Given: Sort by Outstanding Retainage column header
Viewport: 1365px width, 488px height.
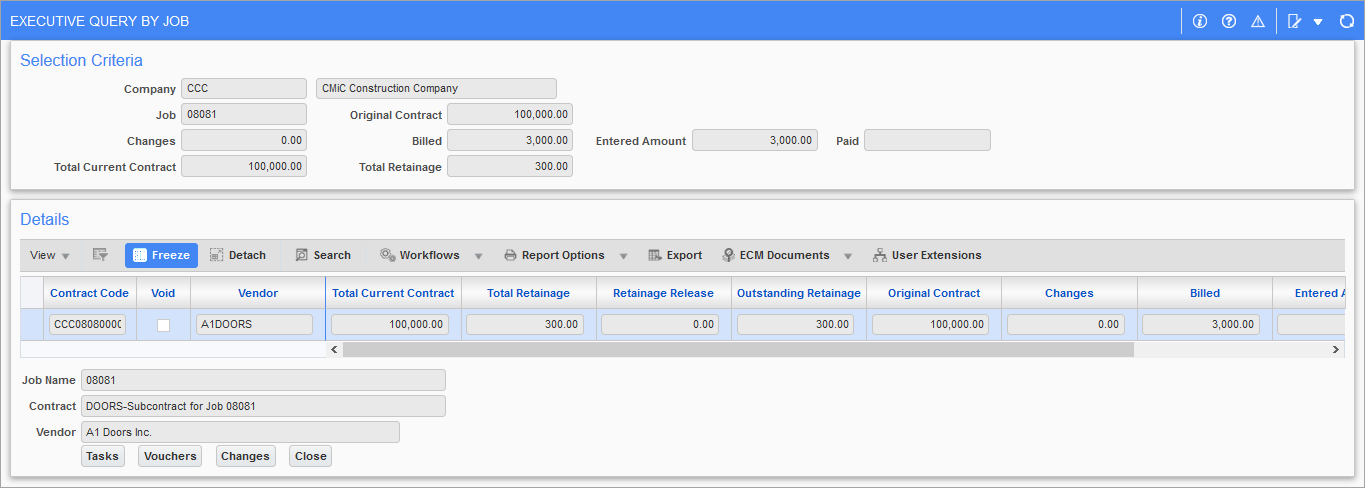Looking at the screenshot, I should (799, 293).
